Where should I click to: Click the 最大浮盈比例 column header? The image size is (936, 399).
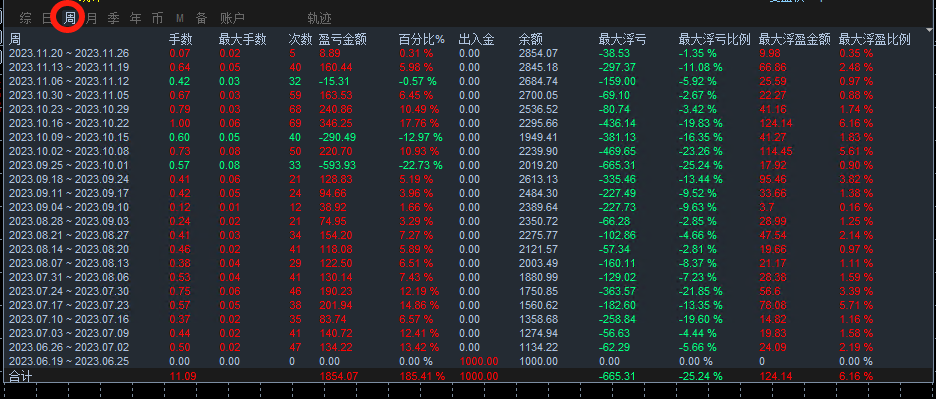pos(875,40)
